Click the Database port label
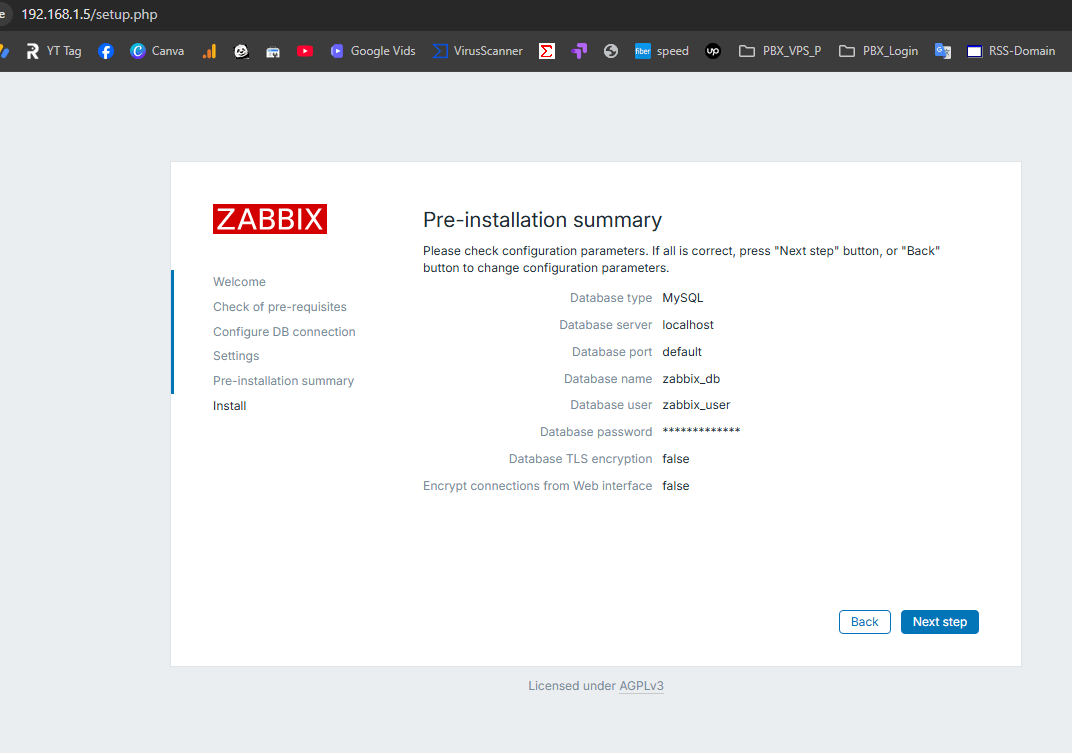 [612, 352]
